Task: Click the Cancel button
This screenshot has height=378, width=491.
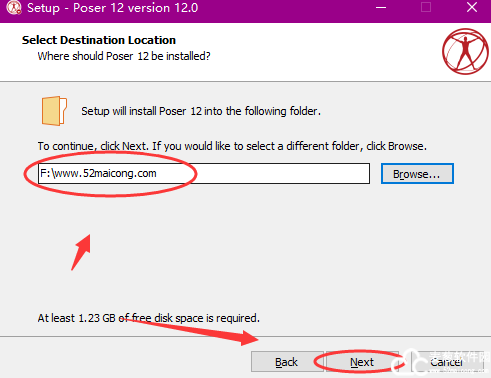Action: pyautogui.click(x=447, y=362)
